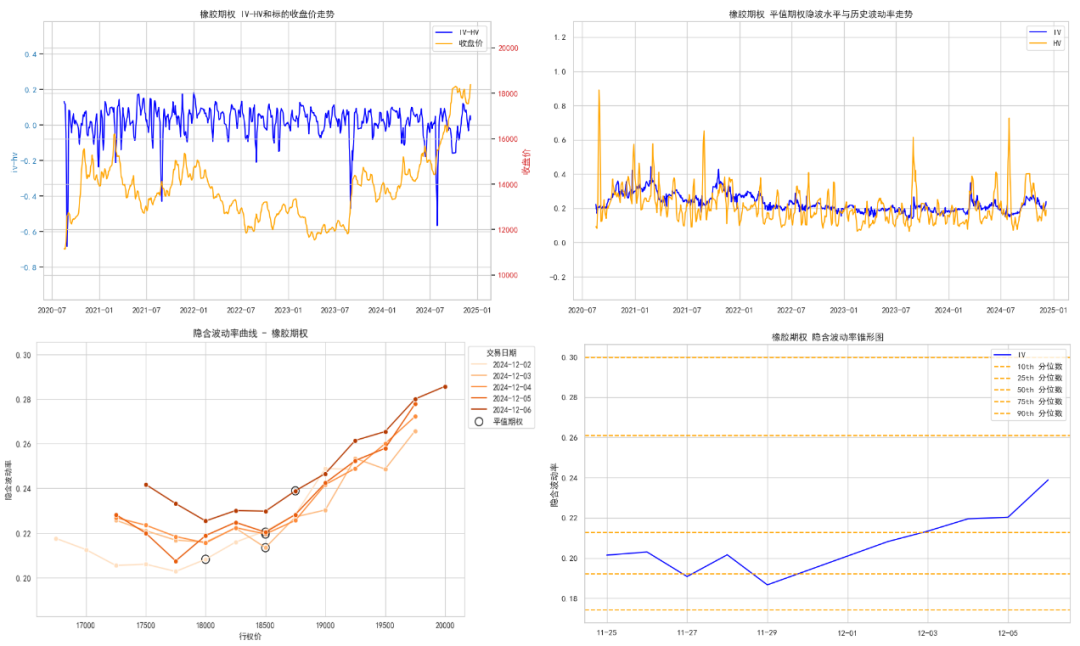
Task: Click '2023-01' date tick under the IV-HV chart
Action: pyautogui.click(x=288, y=311)
